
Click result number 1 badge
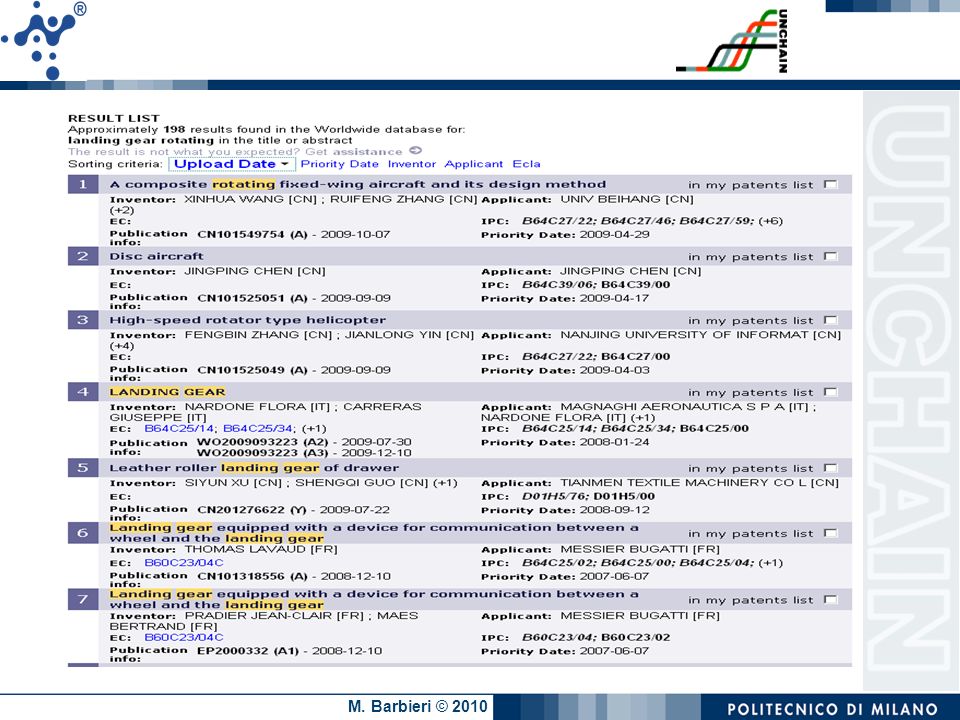point(83,184)
